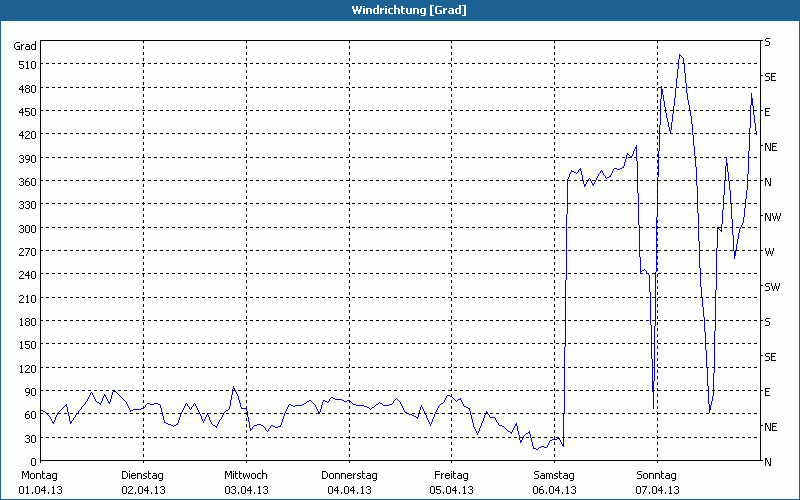Image resolution: width=800 pixels, height=500 pixels.
Task: Pick the date label 04.04.13
Action: point(349,490)
